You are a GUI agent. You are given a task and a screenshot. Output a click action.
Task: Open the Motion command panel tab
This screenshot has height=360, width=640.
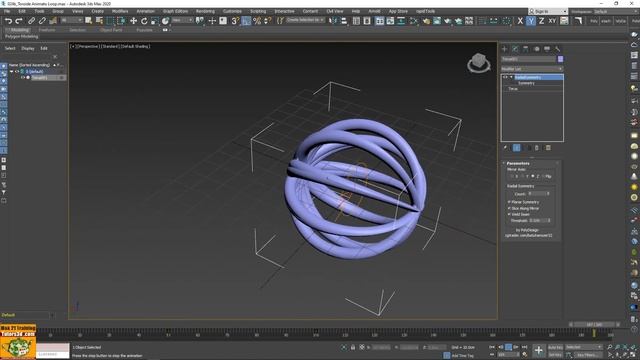click(x=536, y=49)
